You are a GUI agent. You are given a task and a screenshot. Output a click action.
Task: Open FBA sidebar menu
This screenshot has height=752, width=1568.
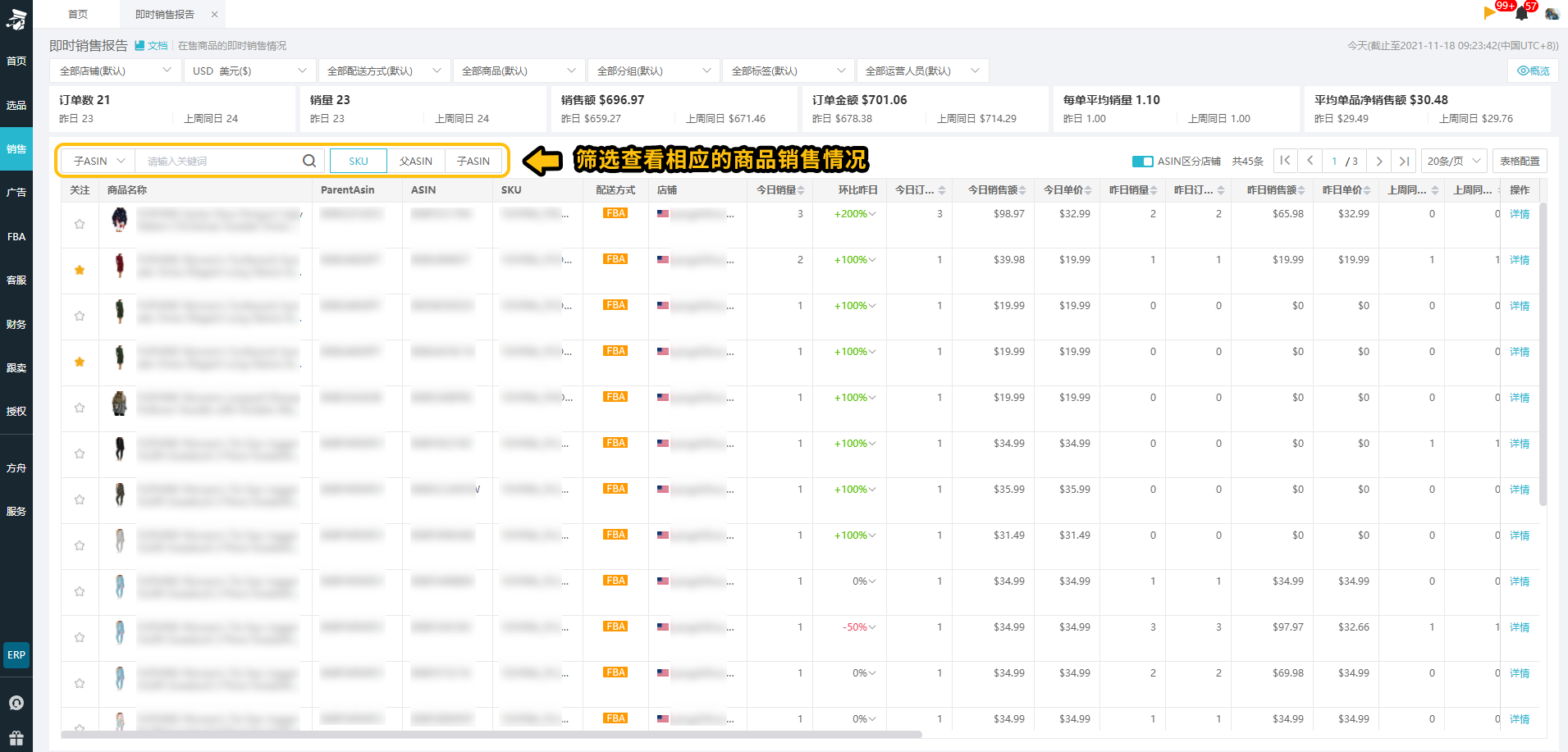click(x=16, y=237)
